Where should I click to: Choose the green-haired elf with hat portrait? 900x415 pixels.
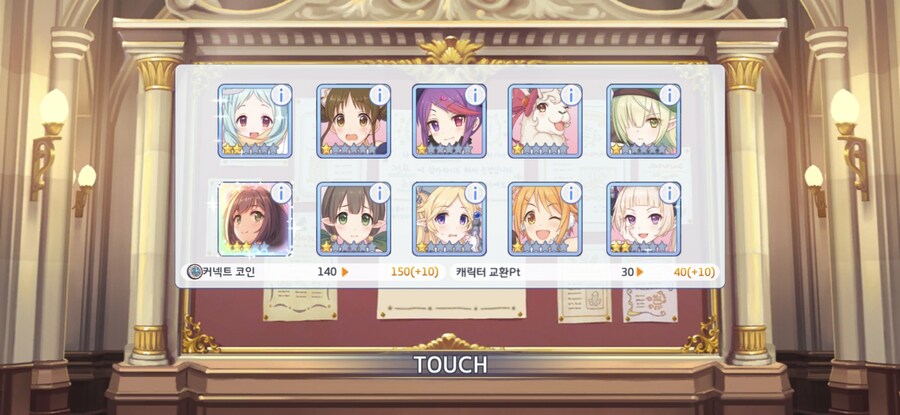tap(644, 121)
